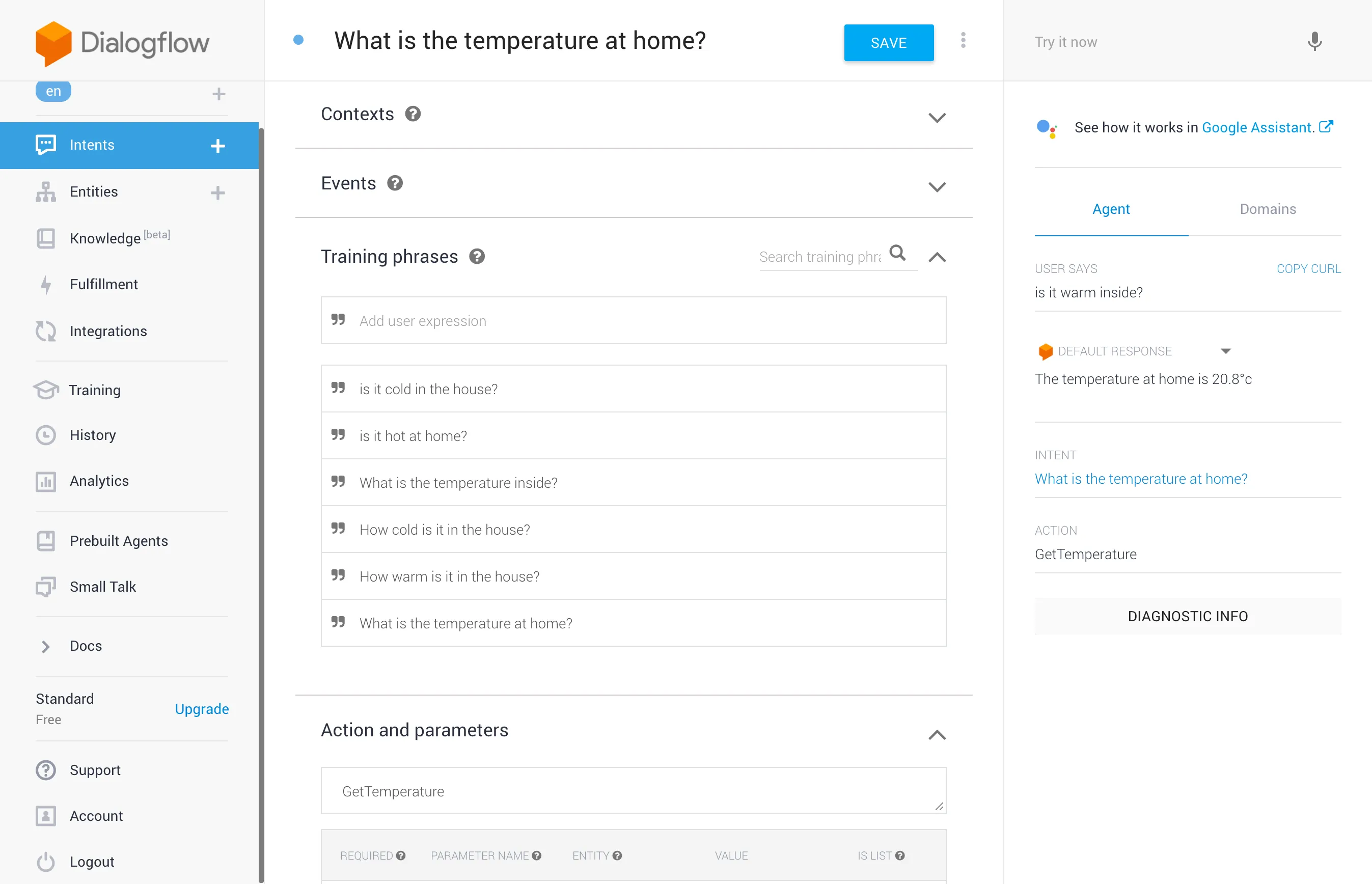Collapse the Action and parameters section

pos(937,735)
